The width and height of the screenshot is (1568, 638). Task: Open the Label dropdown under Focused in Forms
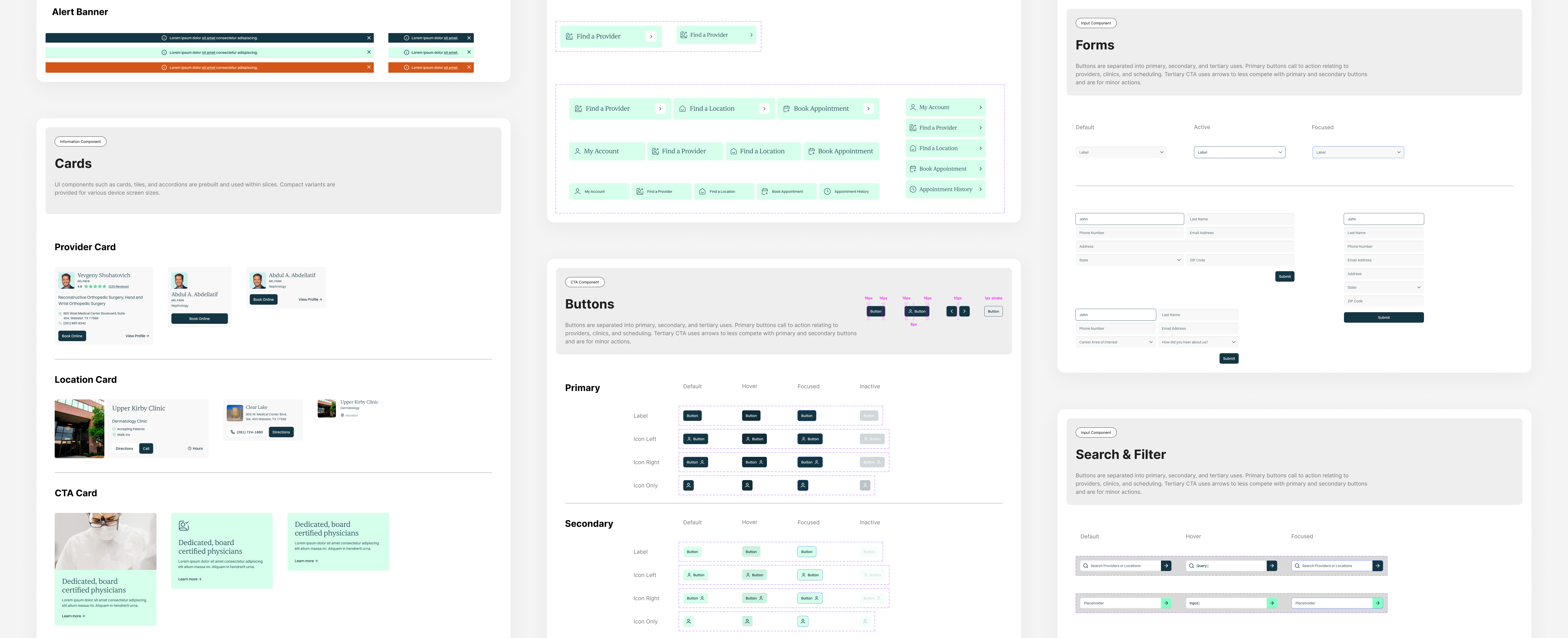pos(1358,152)
